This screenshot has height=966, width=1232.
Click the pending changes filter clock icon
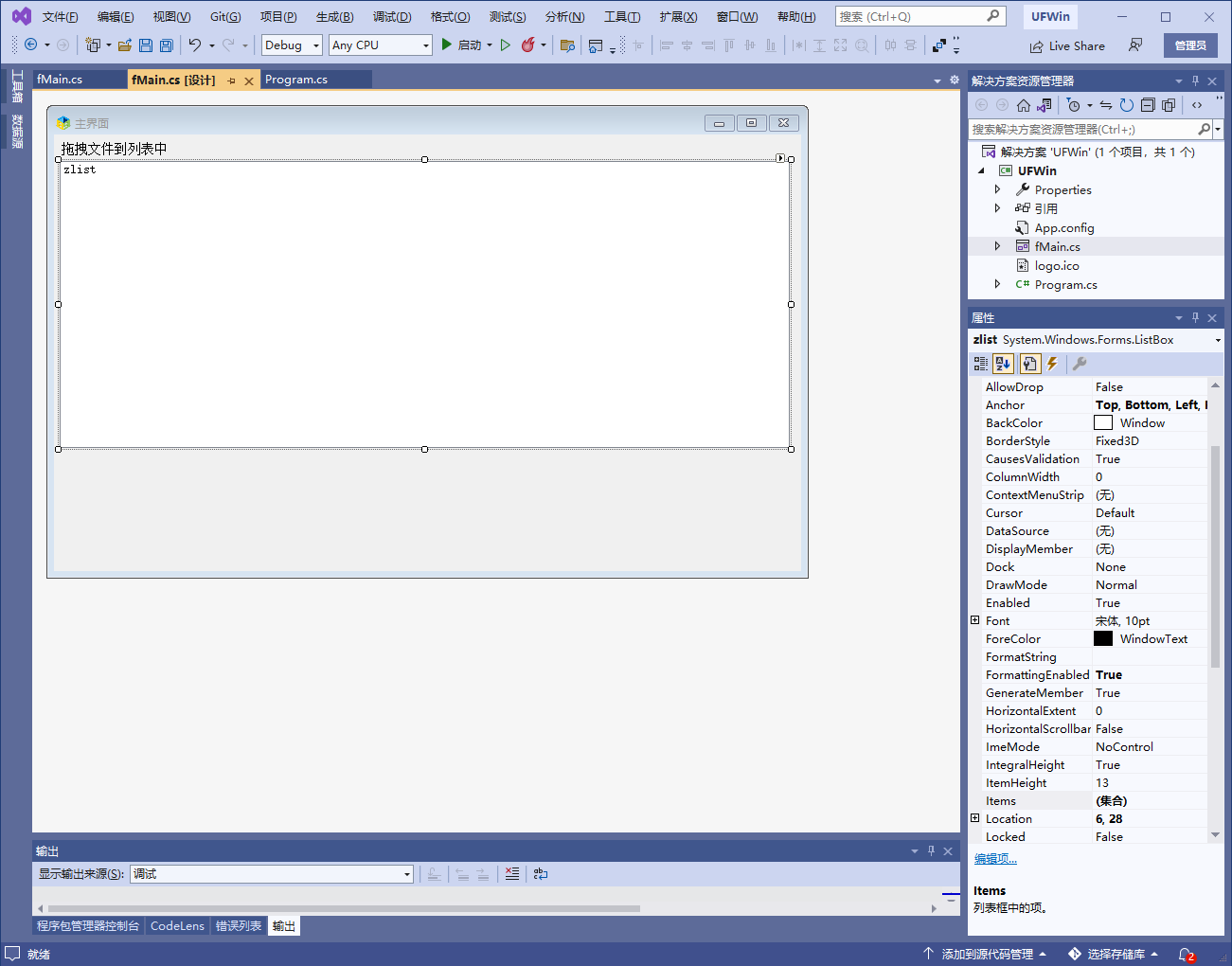pos(1074,105)
